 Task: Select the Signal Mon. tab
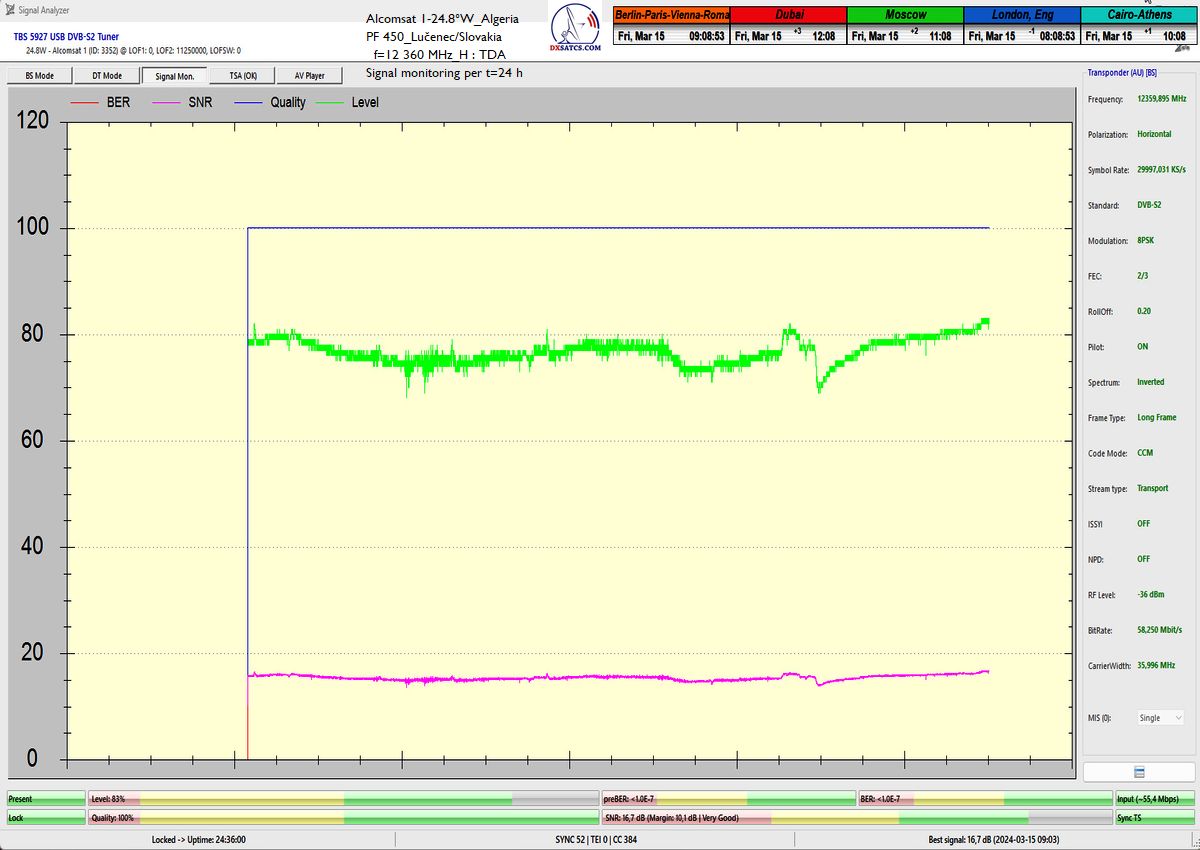click(175, 75)
